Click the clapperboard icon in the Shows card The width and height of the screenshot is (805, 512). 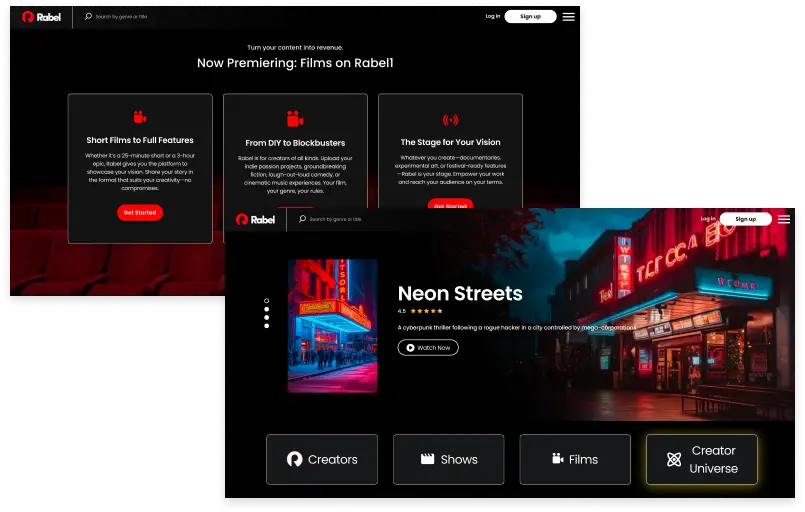427,459
